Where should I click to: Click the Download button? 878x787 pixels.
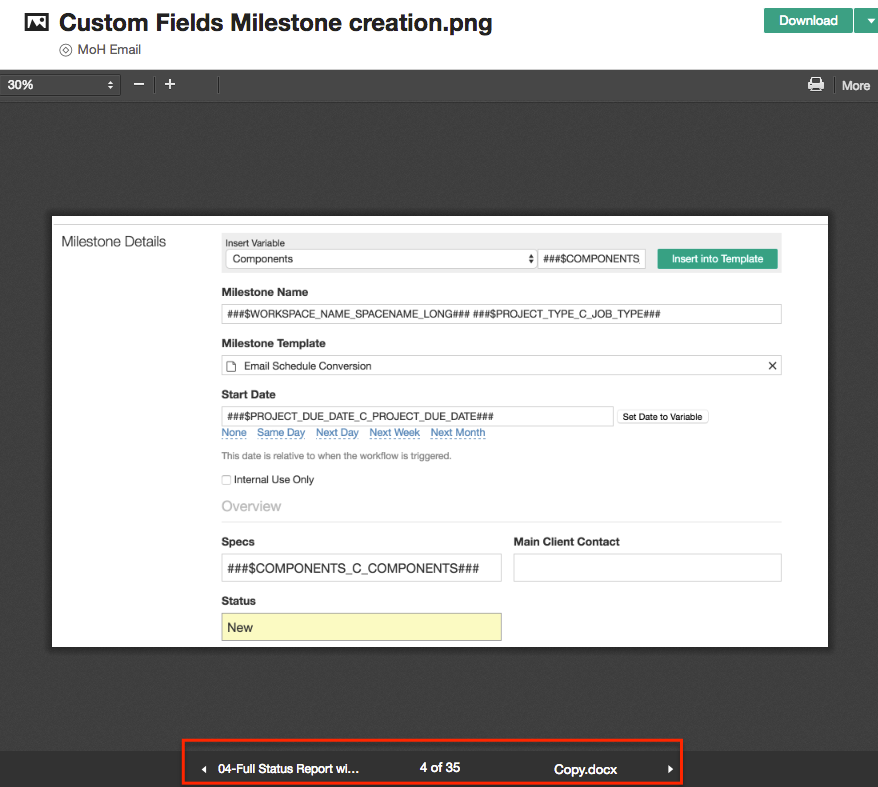(x=808, y=21)
